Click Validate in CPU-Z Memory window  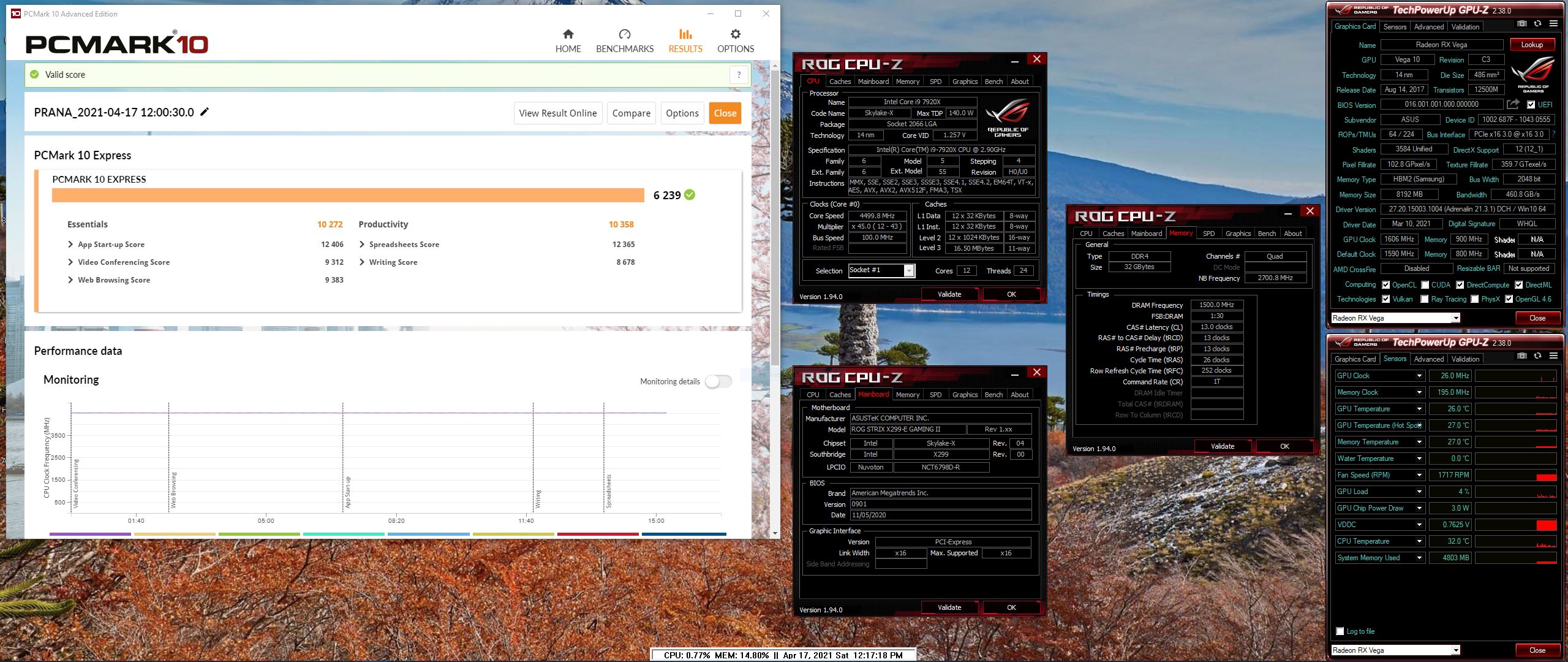click(x=1222, y=446)
